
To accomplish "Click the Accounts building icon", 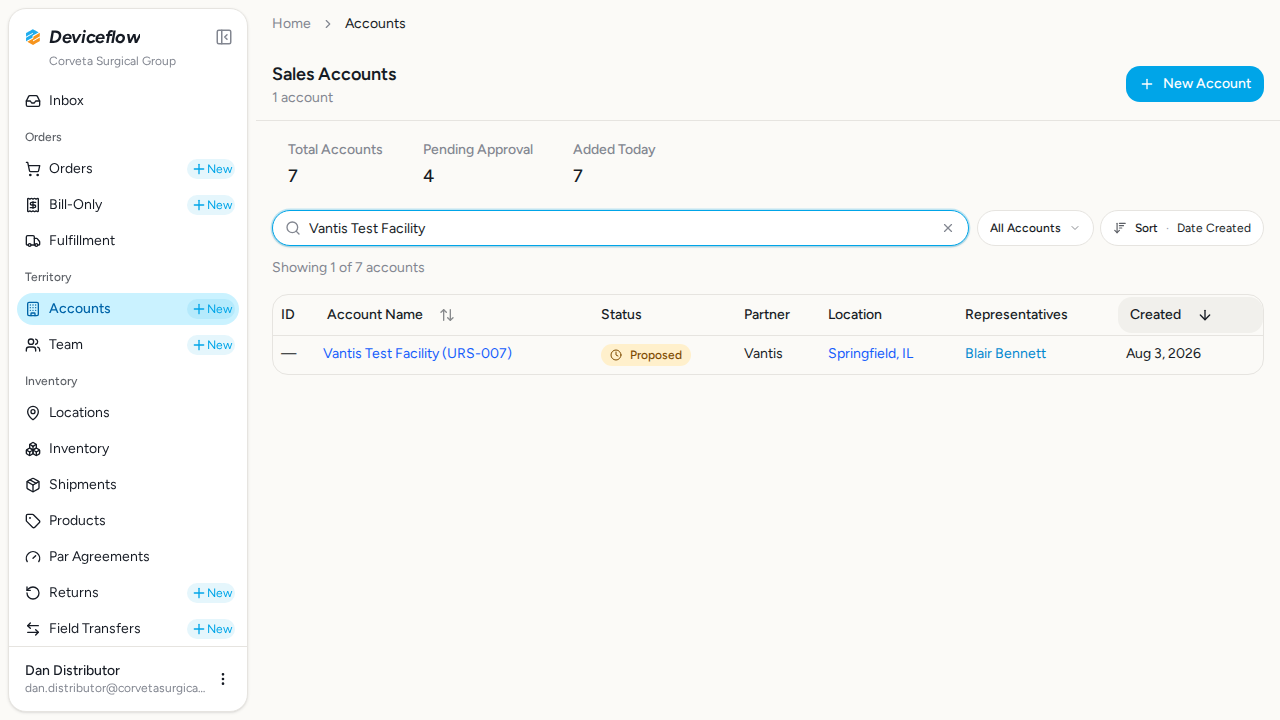I will 33,309.
